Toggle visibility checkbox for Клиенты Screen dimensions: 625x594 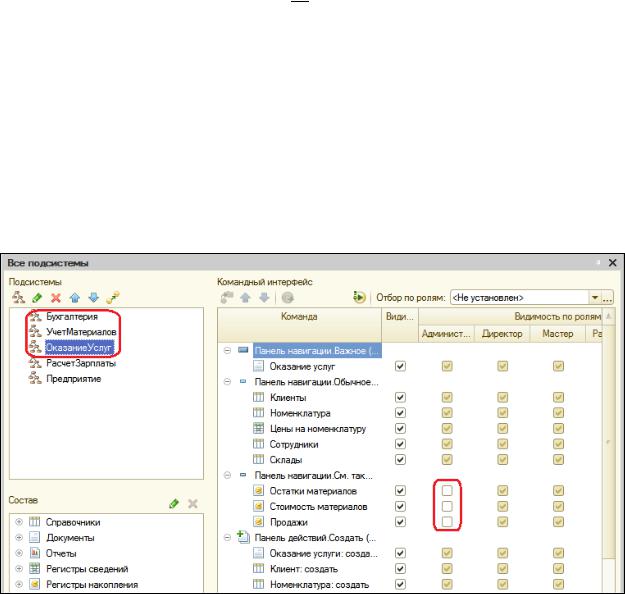pyautogui.click(x=400, y=397)
